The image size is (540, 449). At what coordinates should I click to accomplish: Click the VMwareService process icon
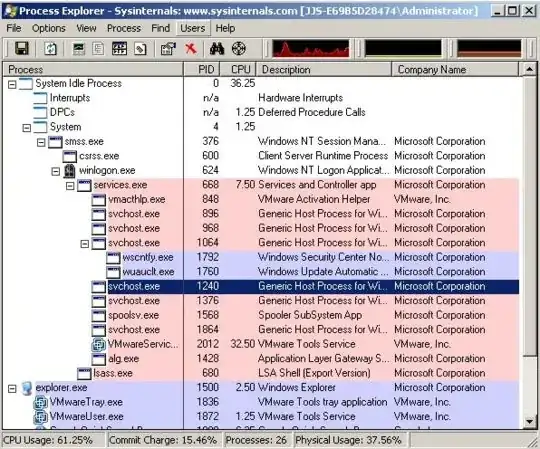(x=98, y=345)
